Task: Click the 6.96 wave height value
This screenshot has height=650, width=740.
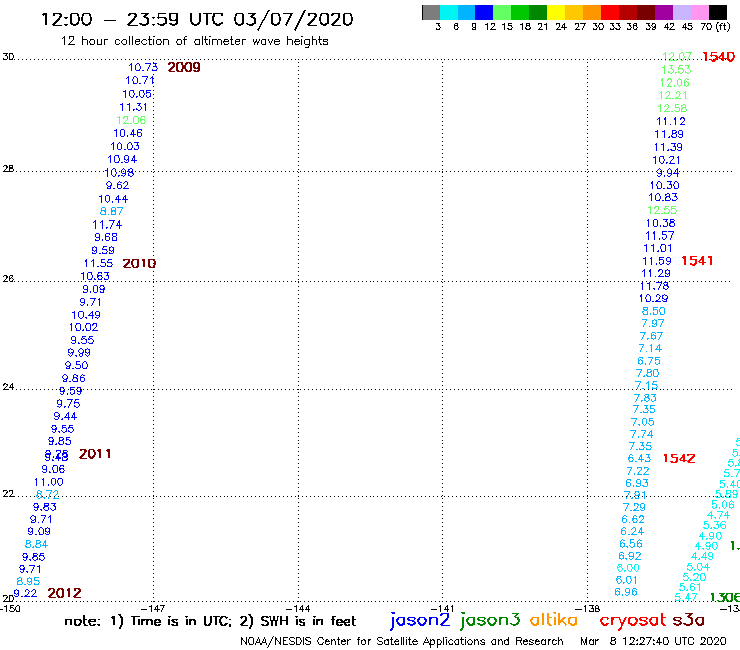Action: [x=626, y=592]
